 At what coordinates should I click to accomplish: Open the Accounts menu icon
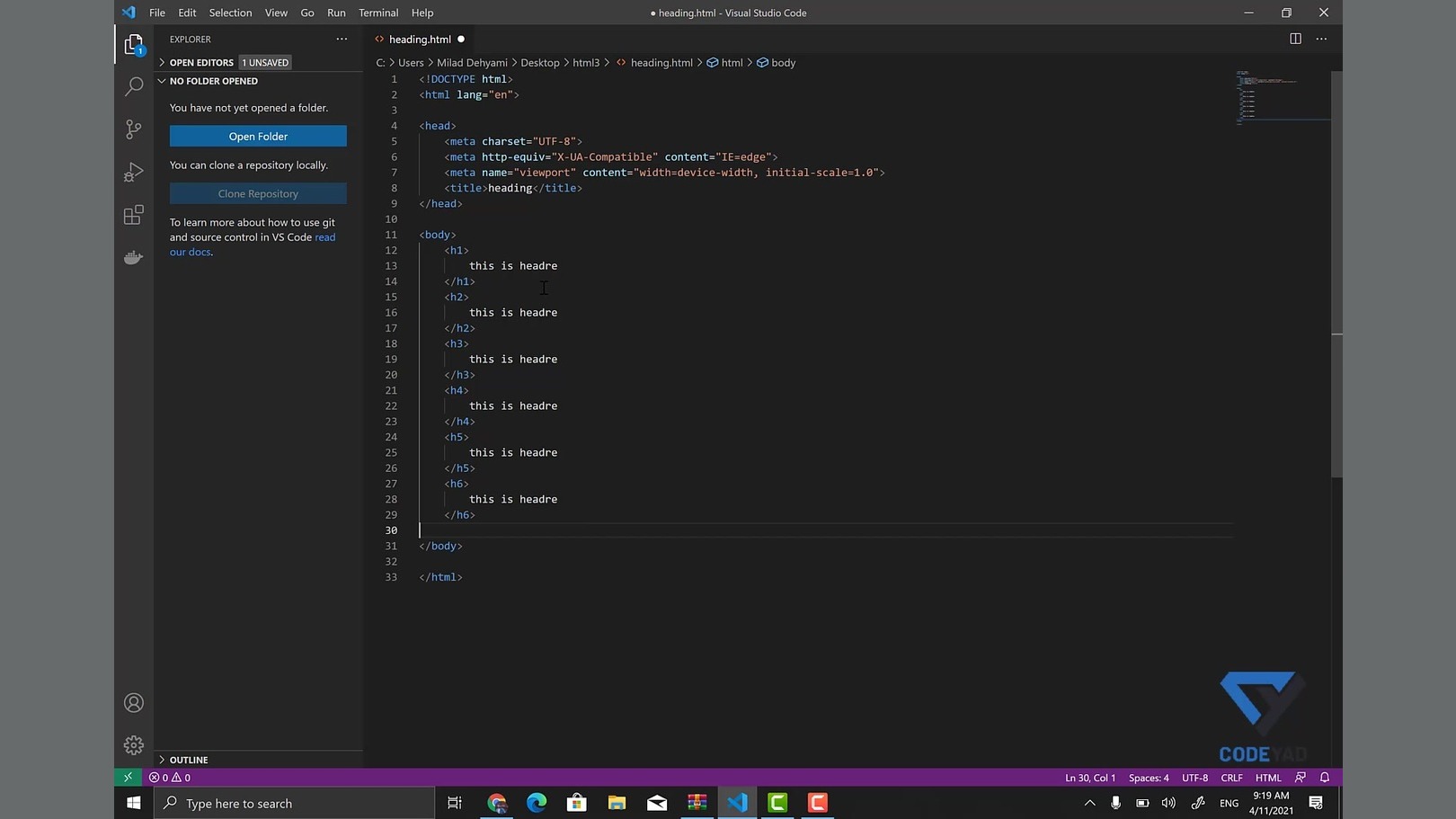[x=134, y=703]
